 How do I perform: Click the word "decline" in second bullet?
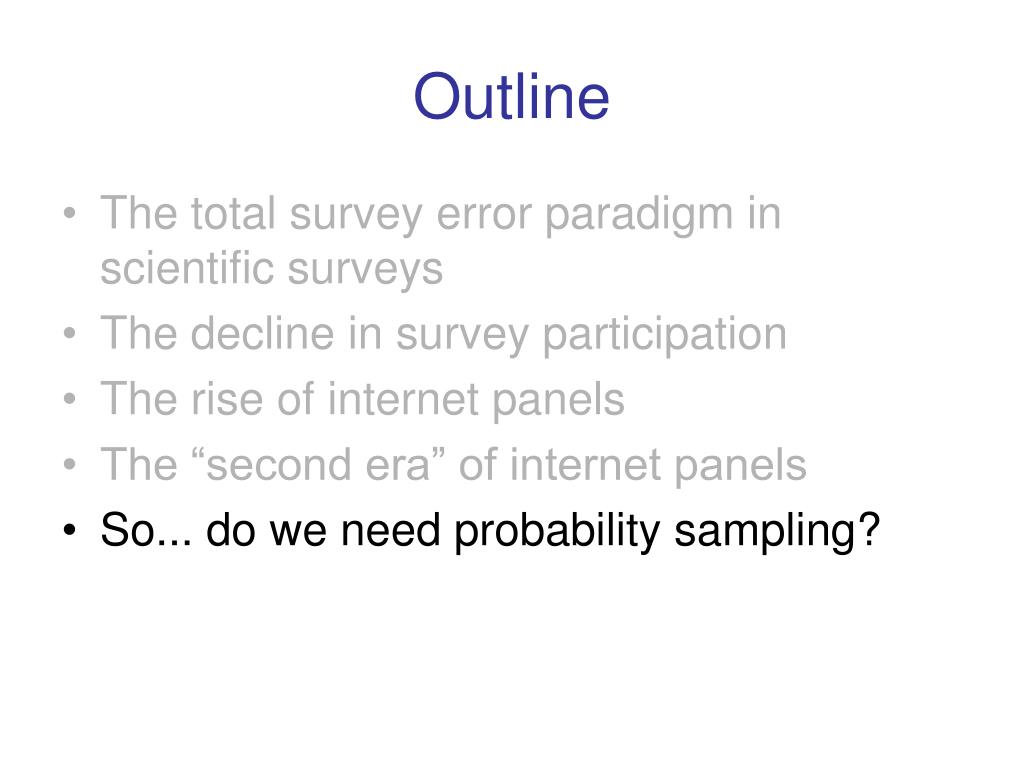[263, 334]
